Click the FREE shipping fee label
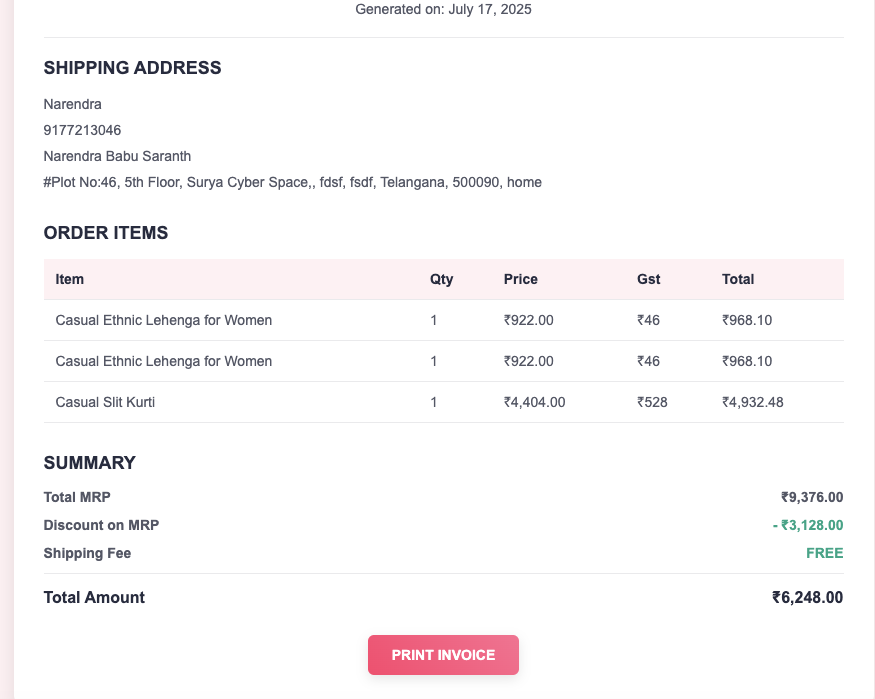The width and height of the screenshot is (875, 699). coord(824,553)
